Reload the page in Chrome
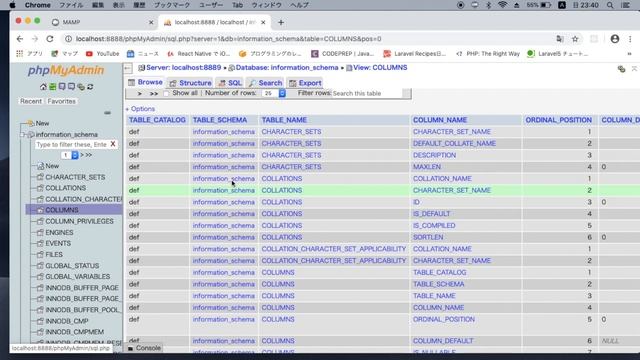Viewport: 640px width, 360px height. (50, 39)
